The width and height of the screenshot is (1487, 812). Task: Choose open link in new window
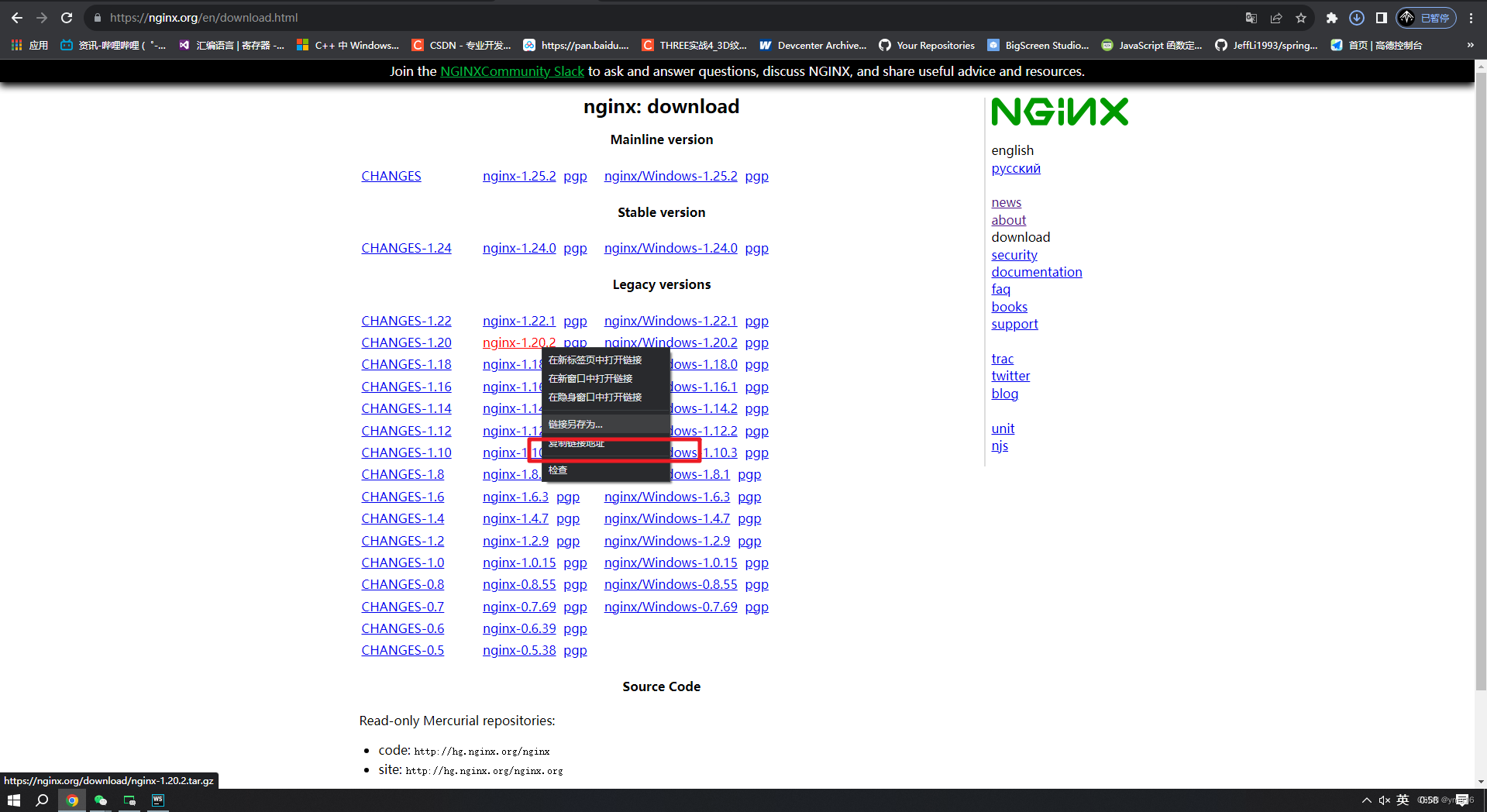tap(605, 378)
